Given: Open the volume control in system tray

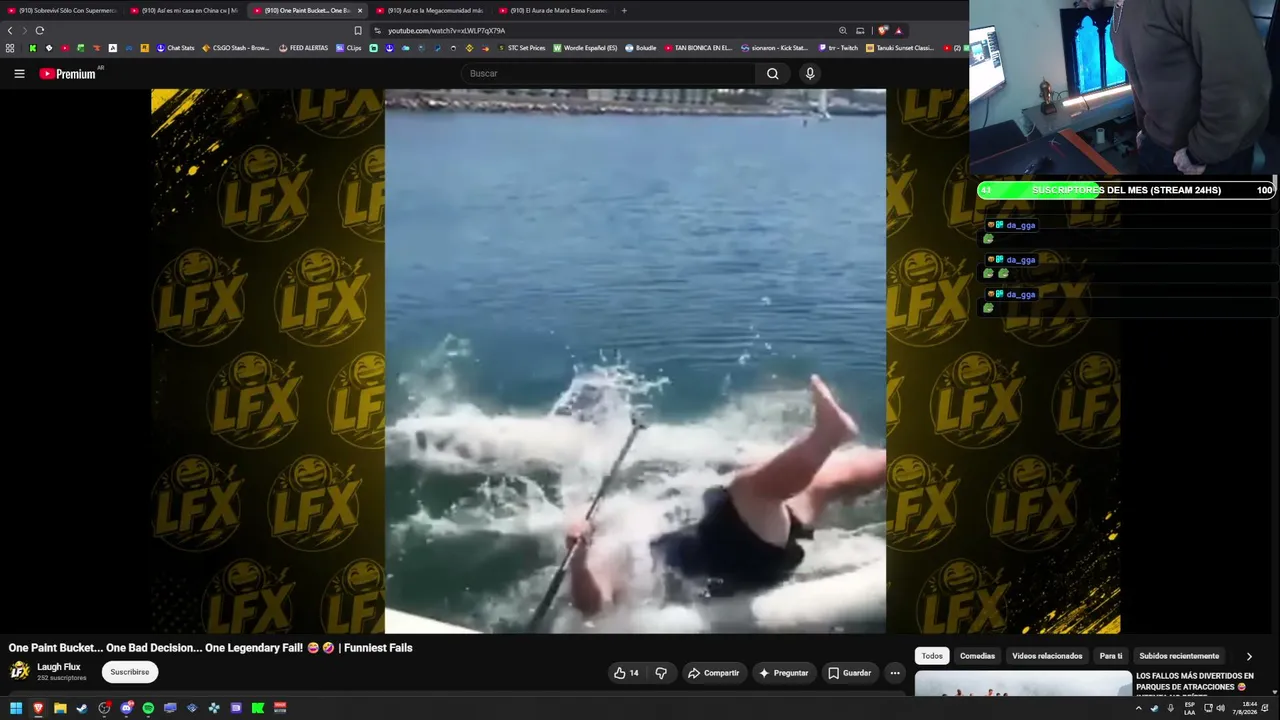Looking at the screenshot, I should coord(1220,708).
